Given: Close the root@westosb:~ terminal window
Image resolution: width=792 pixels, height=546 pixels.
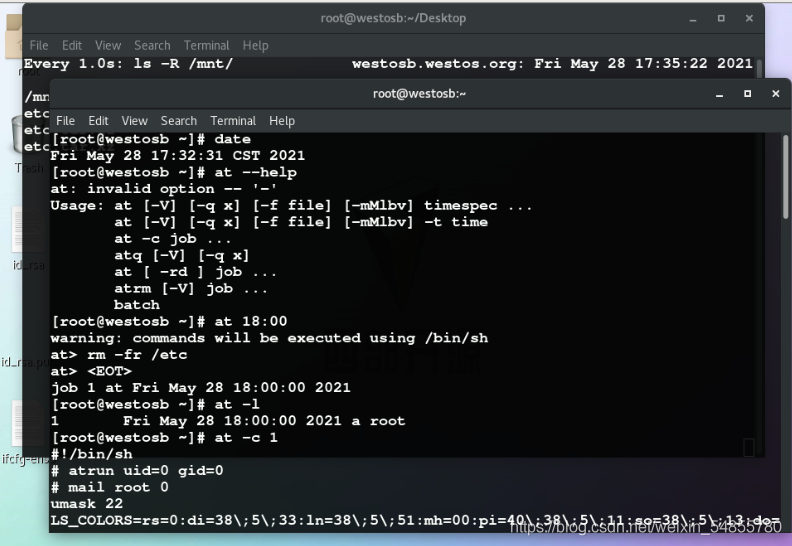Looking at the screenshot, I should [776, 93].
